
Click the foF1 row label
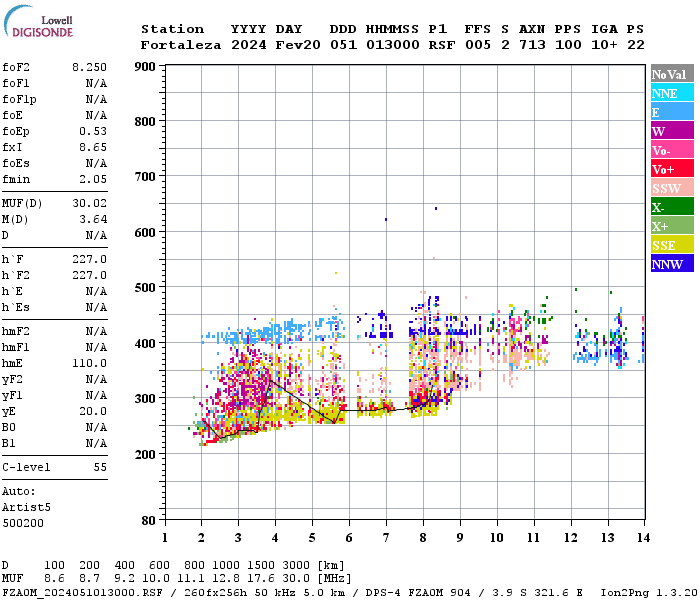(16, 83)
